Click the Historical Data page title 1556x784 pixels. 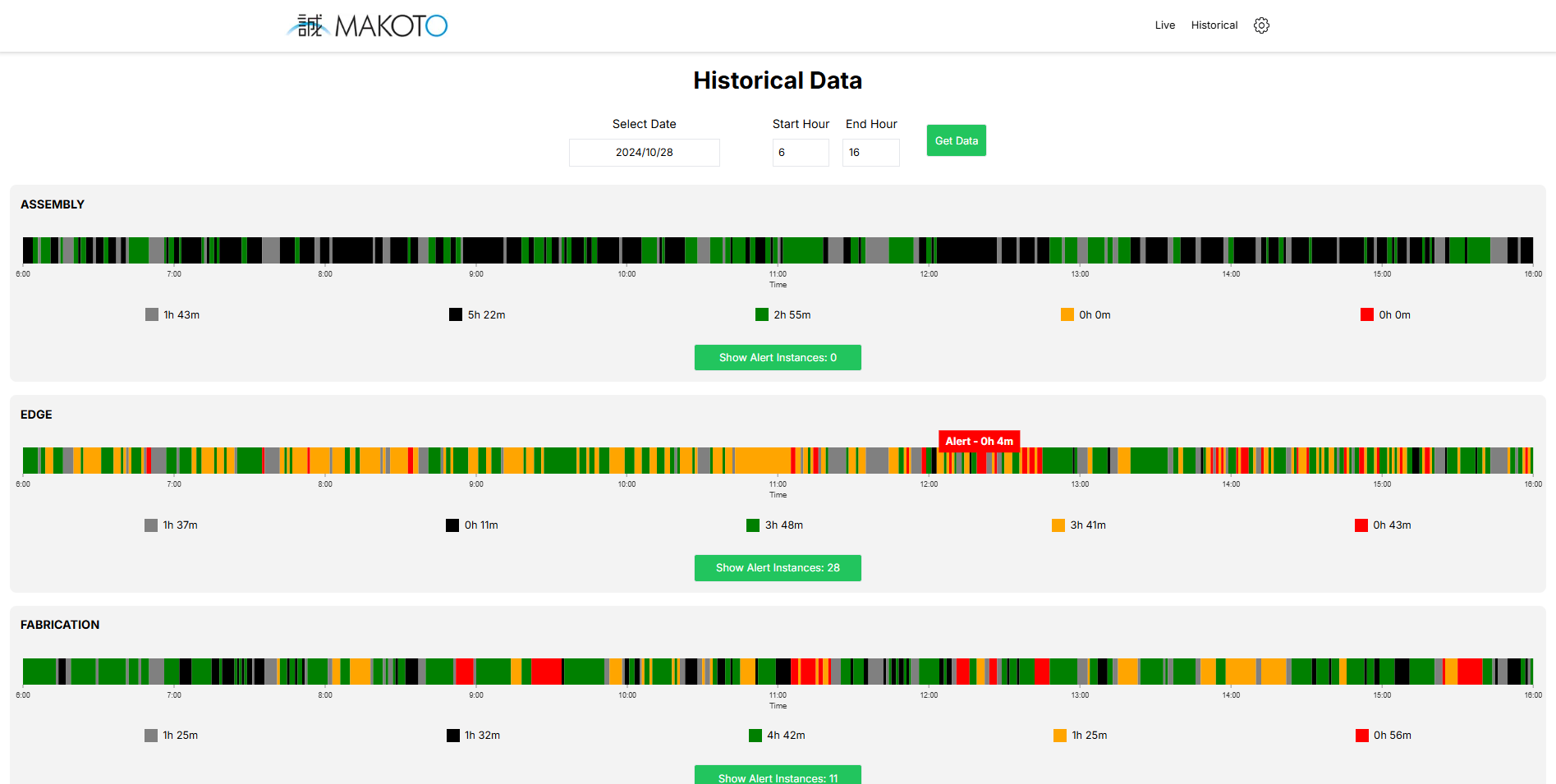click(778, 80)
